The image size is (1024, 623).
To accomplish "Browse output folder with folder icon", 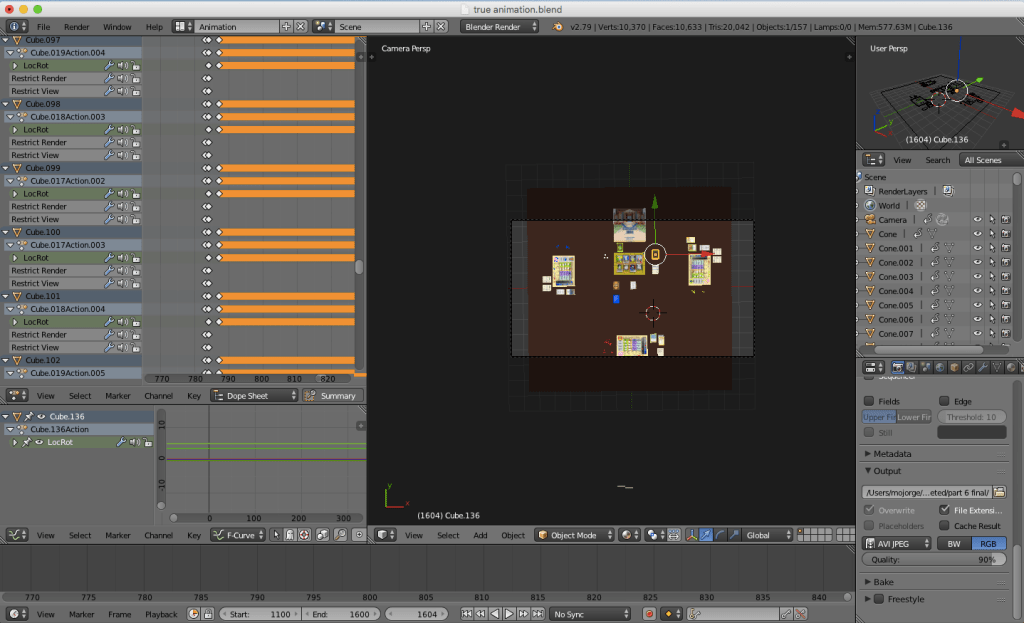I will click(999, 492).
